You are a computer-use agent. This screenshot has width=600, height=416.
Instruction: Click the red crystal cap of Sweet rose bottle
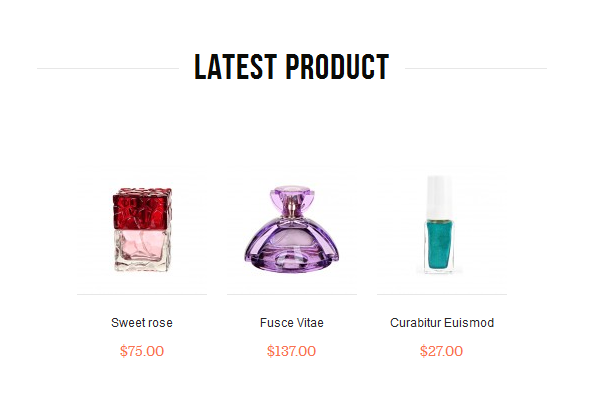[142, 209]
